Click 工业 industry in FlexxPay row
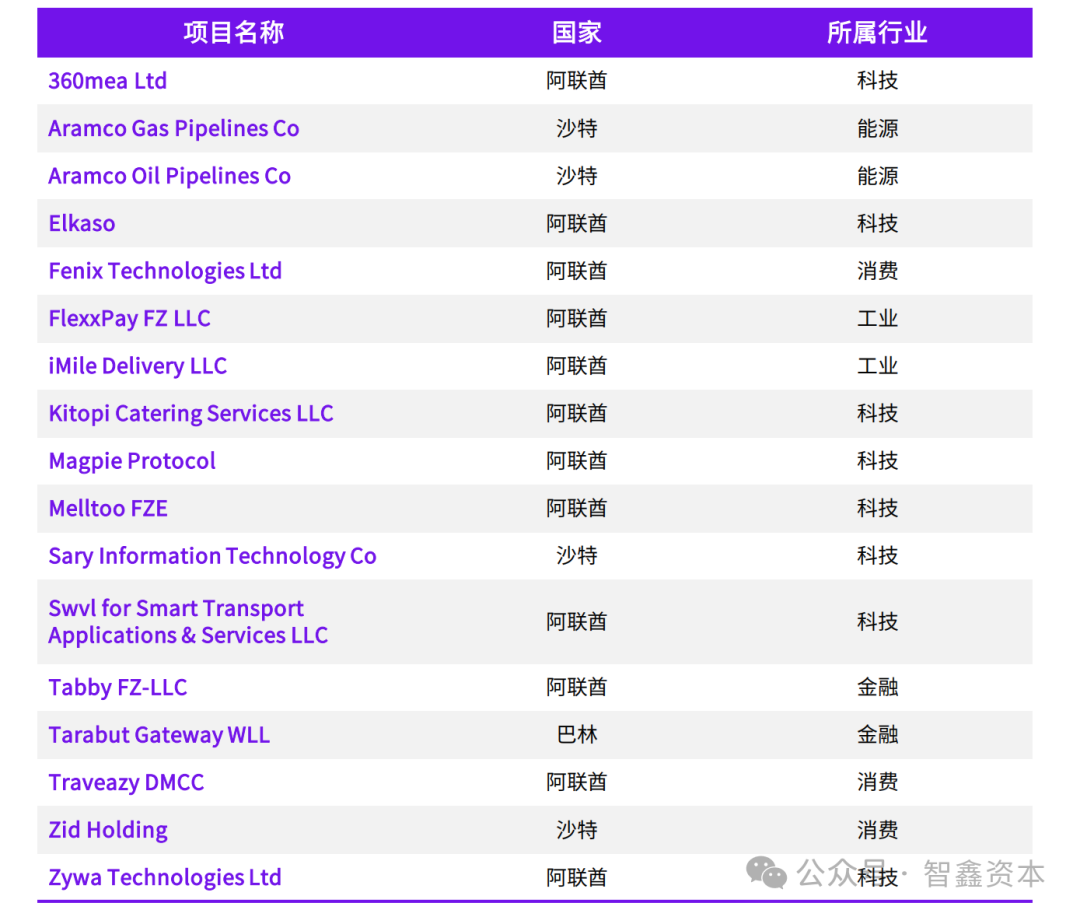Viewport: 1080px width, 917px height. pos(878,319)
